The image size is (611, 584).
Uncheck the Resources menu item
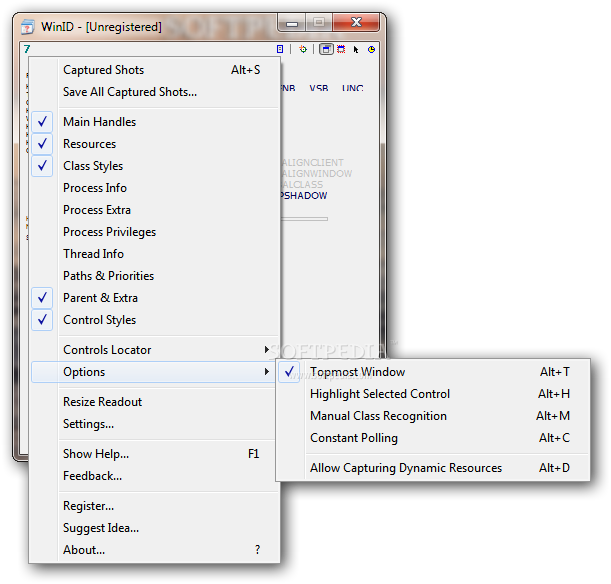click(155, 144)
